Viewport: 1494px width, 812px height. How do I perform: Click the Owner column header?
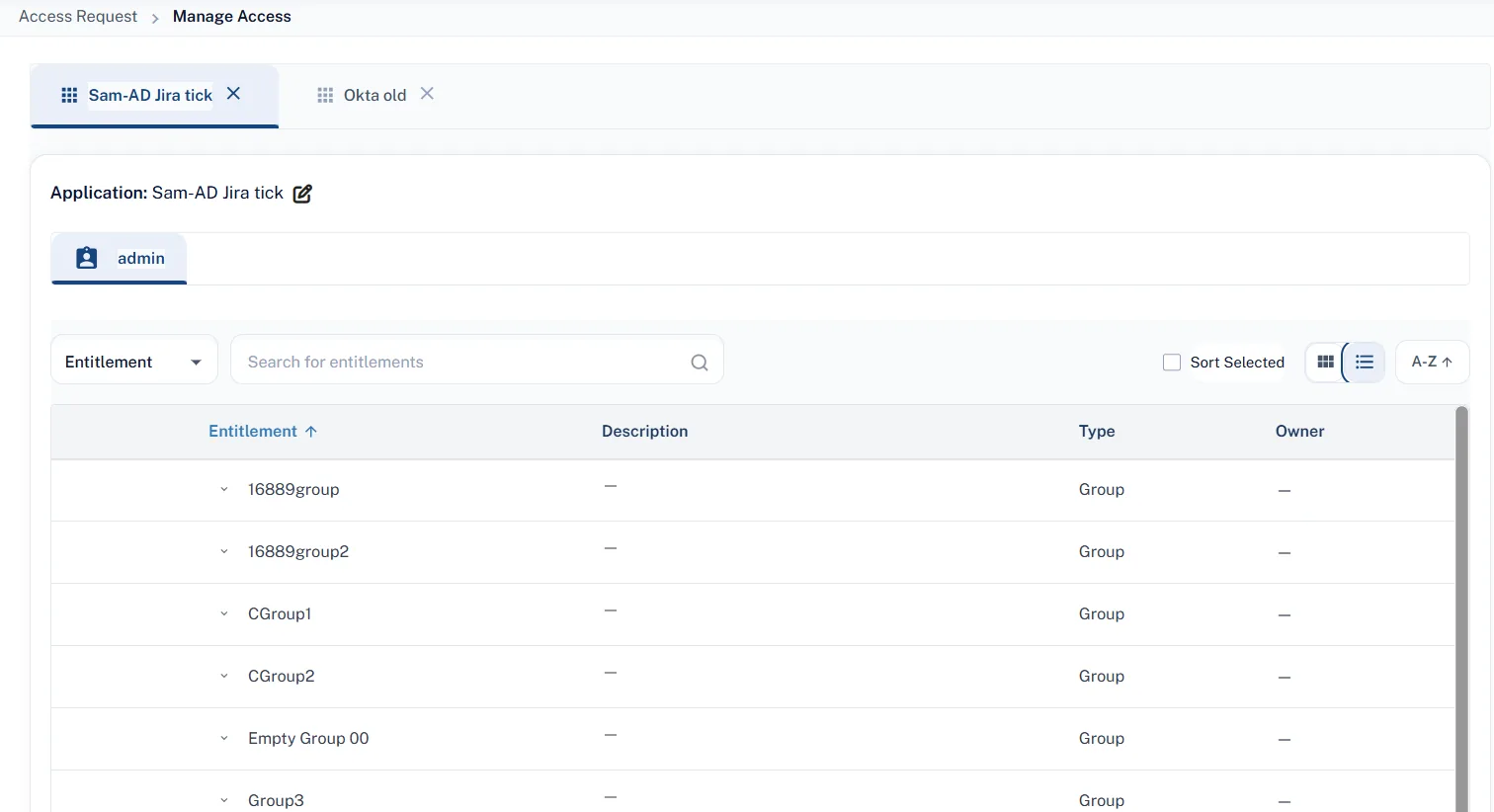coord(1300,432)
